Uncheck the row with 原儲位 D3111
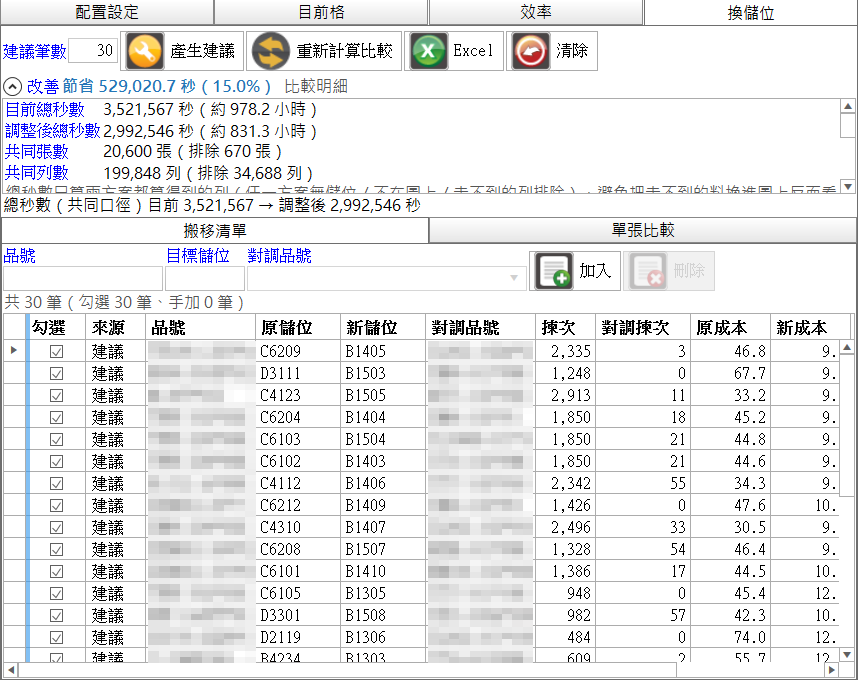The width and height of the screenshot is (858, 680). 56,373
